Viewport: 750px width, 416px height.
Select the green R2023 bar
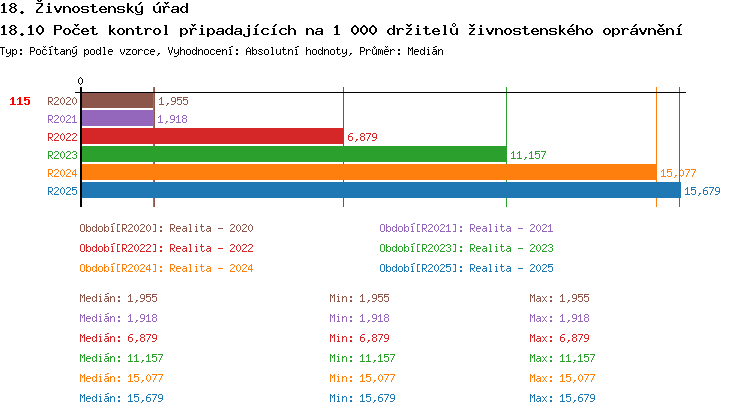[293, 155]
